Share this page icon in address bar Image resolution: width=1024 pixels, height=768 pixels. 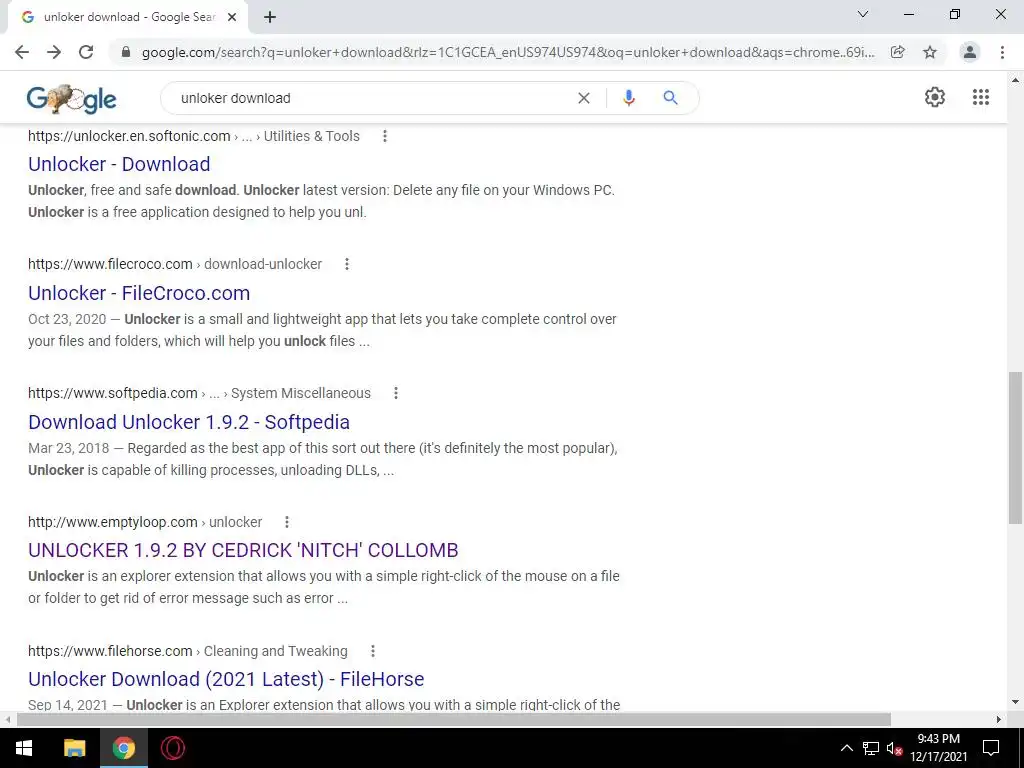click(x=898, y=52)
